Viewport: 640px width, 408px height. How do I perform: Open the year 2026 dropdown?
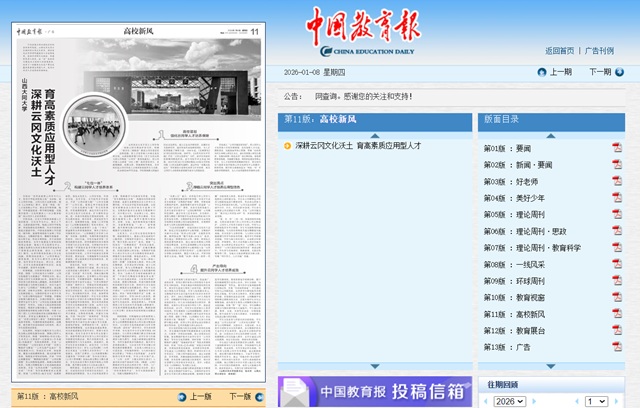(509, 401)
